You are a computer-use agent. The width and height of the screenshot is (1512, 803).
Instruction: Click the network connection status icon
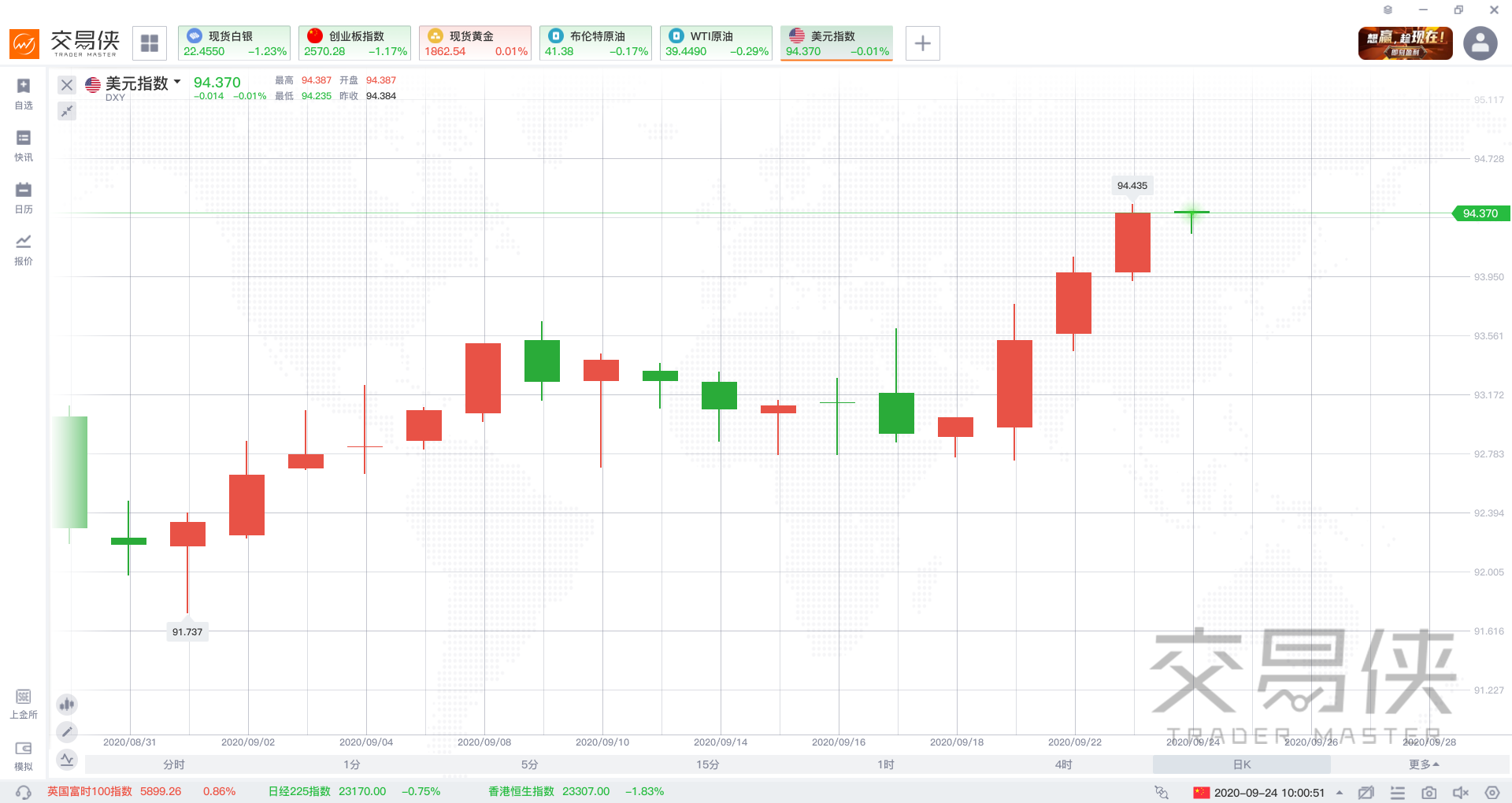coord(1162,792)
